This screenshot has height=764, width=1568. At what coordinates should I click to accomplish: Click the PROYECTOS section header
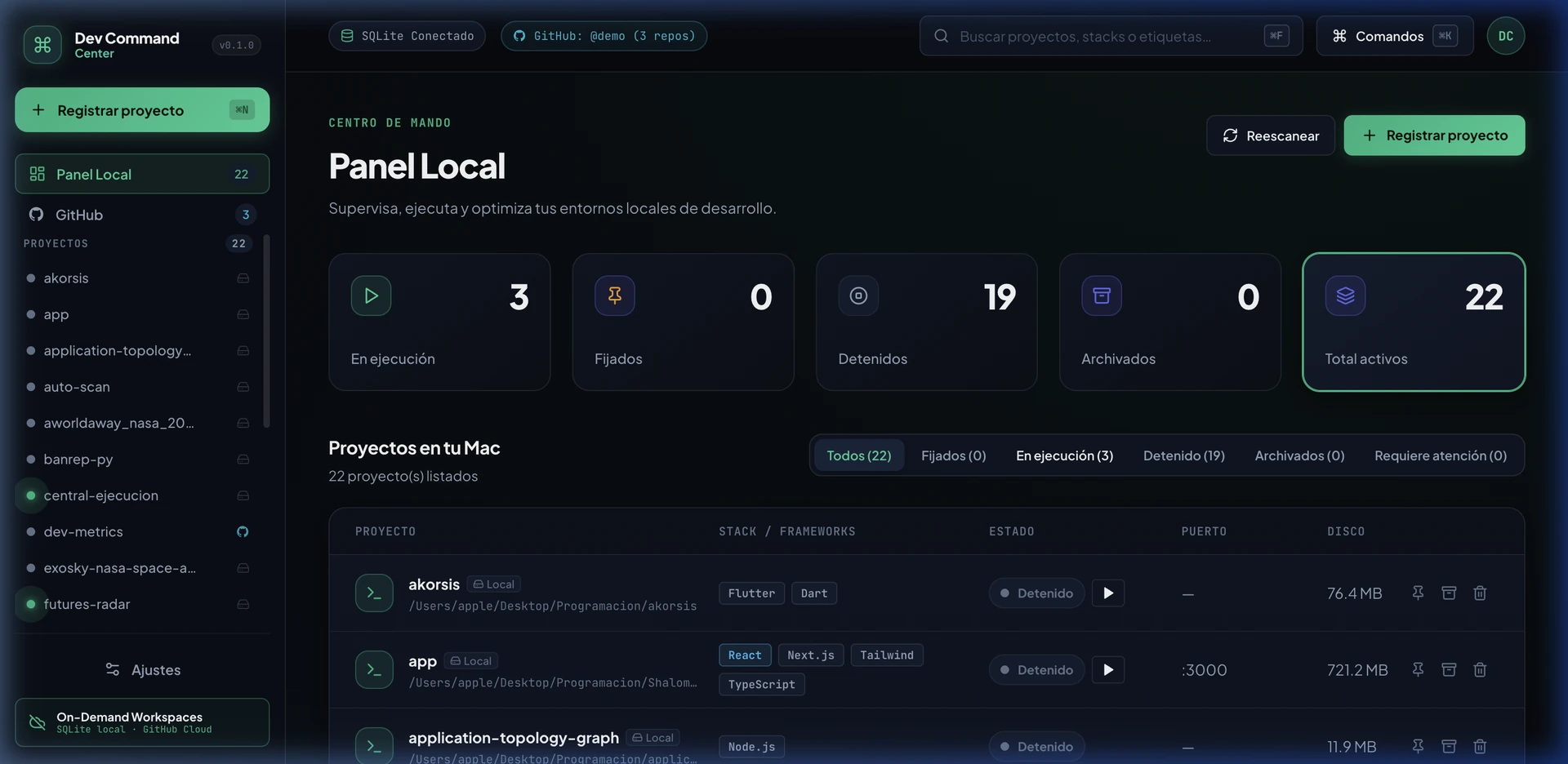click(56, 243)
